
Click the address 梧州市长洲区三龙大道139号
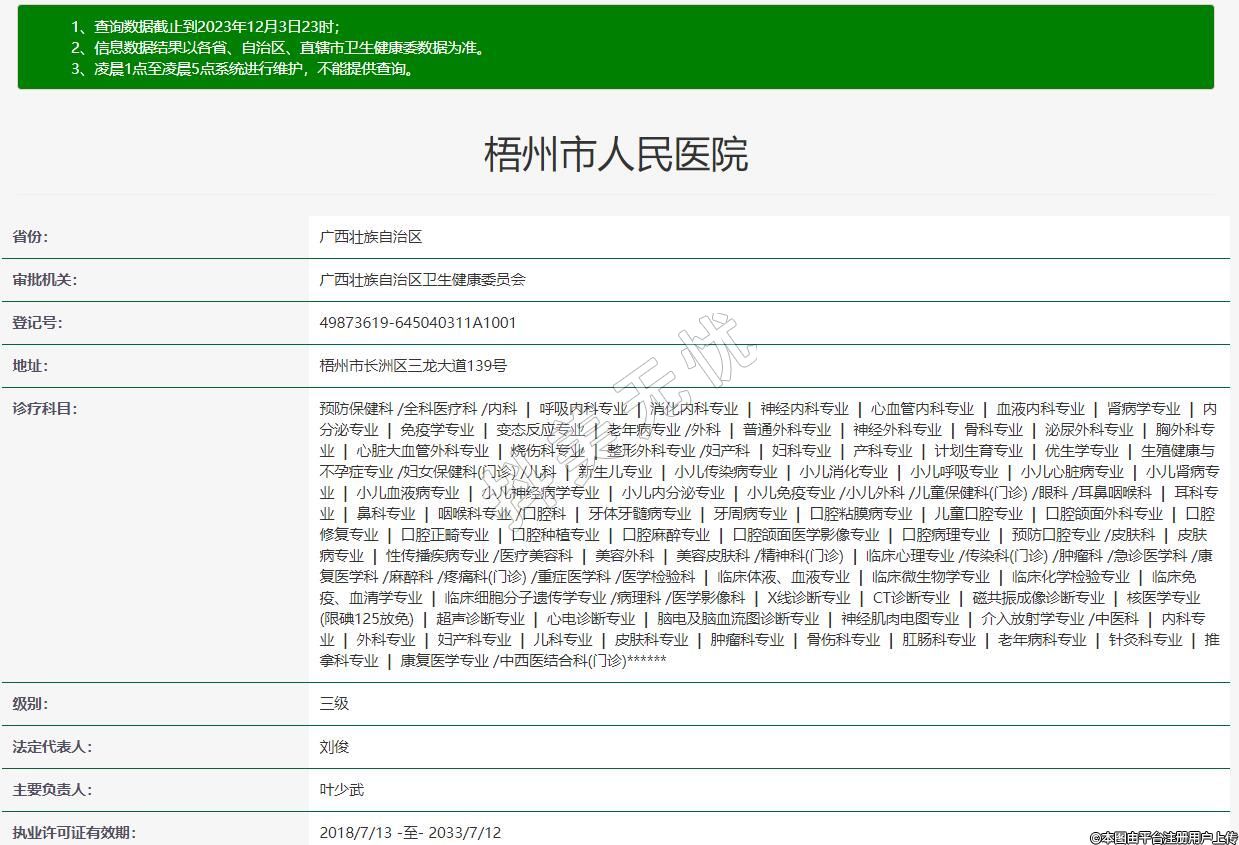413,366
